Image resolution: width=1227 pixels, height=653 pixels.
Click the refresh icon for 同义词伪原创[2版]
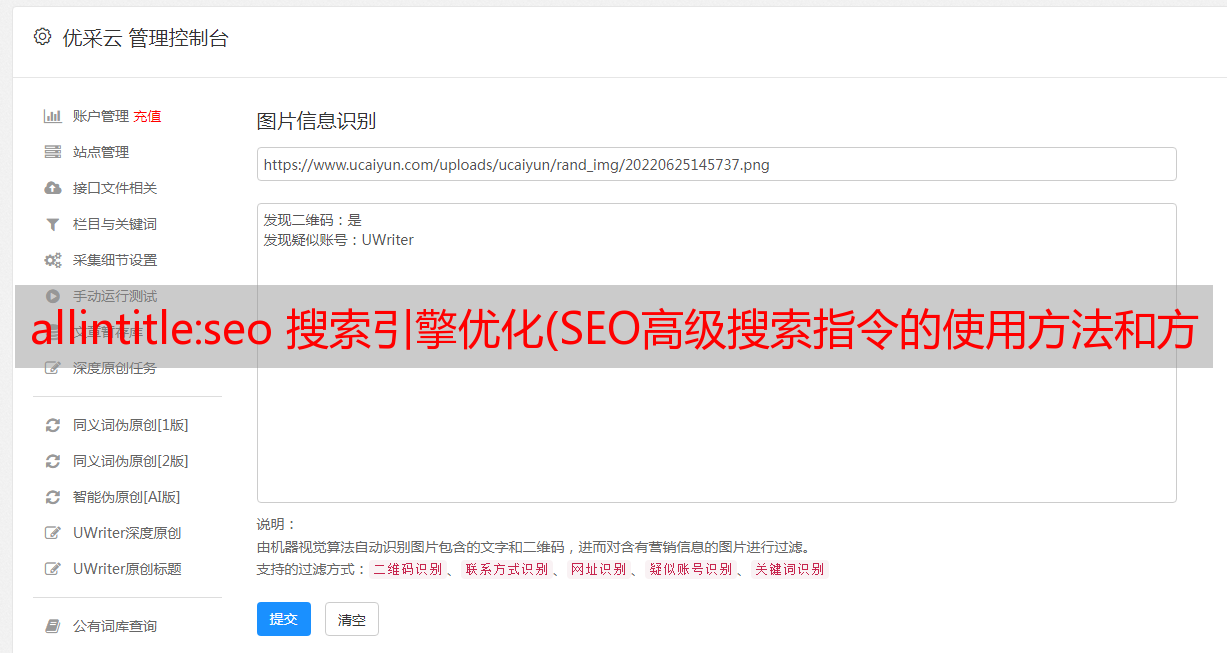click(53, 461)
